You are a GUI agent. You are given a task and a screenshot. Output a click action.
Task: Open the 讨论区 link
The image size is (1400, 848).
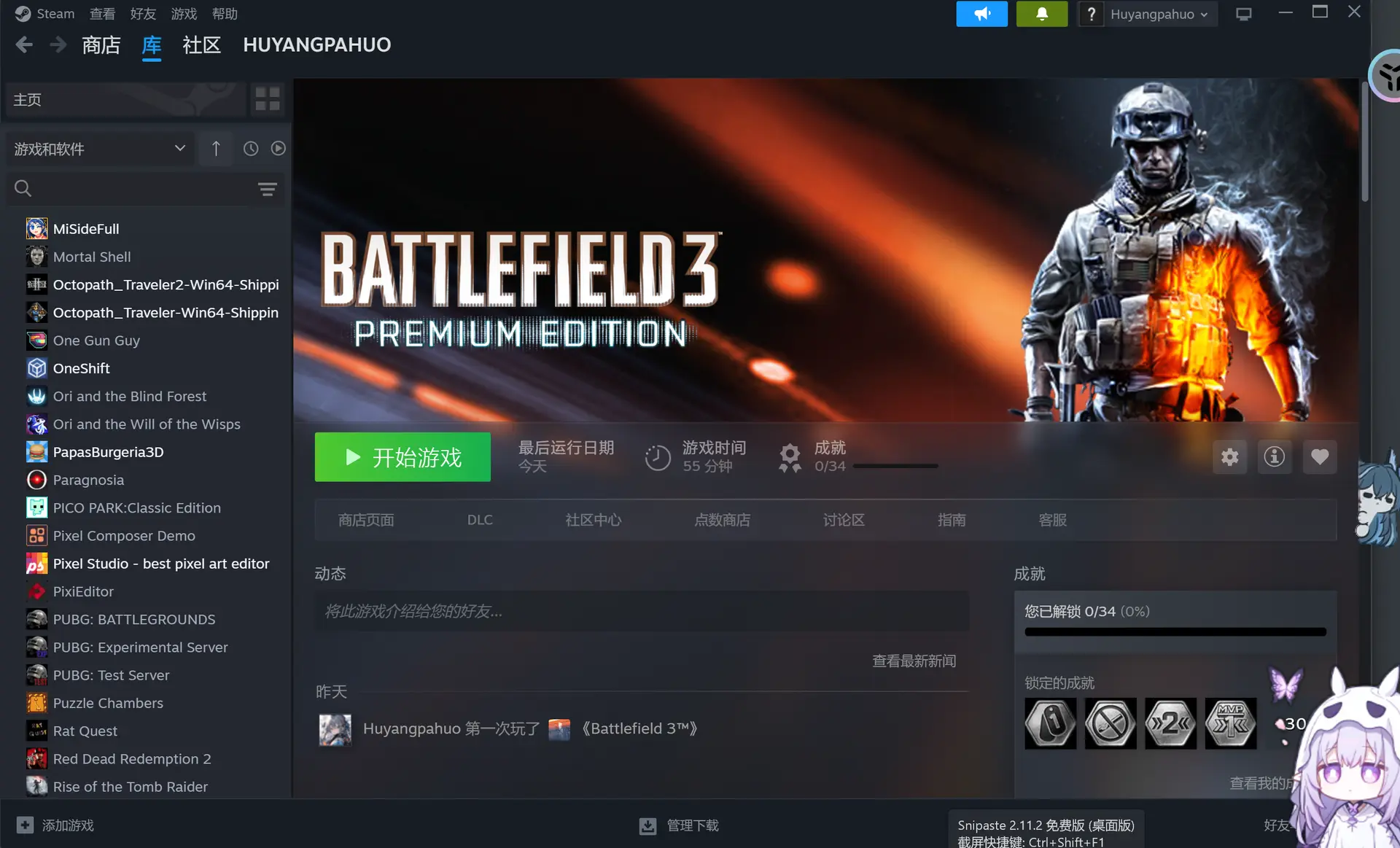coord(844,520)
